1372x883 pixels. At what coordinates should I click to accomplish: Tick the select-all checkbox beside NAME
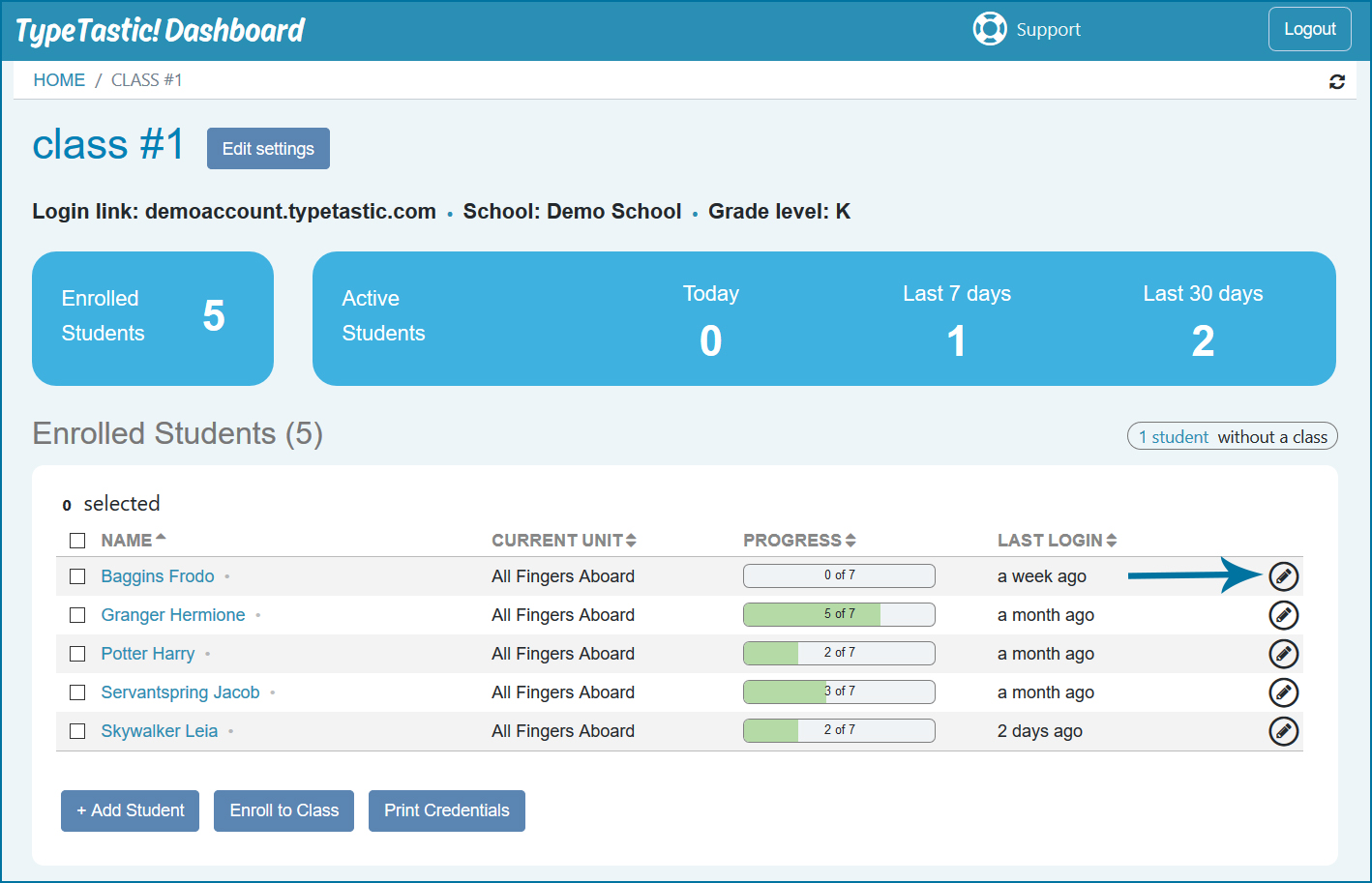(77, 541)
